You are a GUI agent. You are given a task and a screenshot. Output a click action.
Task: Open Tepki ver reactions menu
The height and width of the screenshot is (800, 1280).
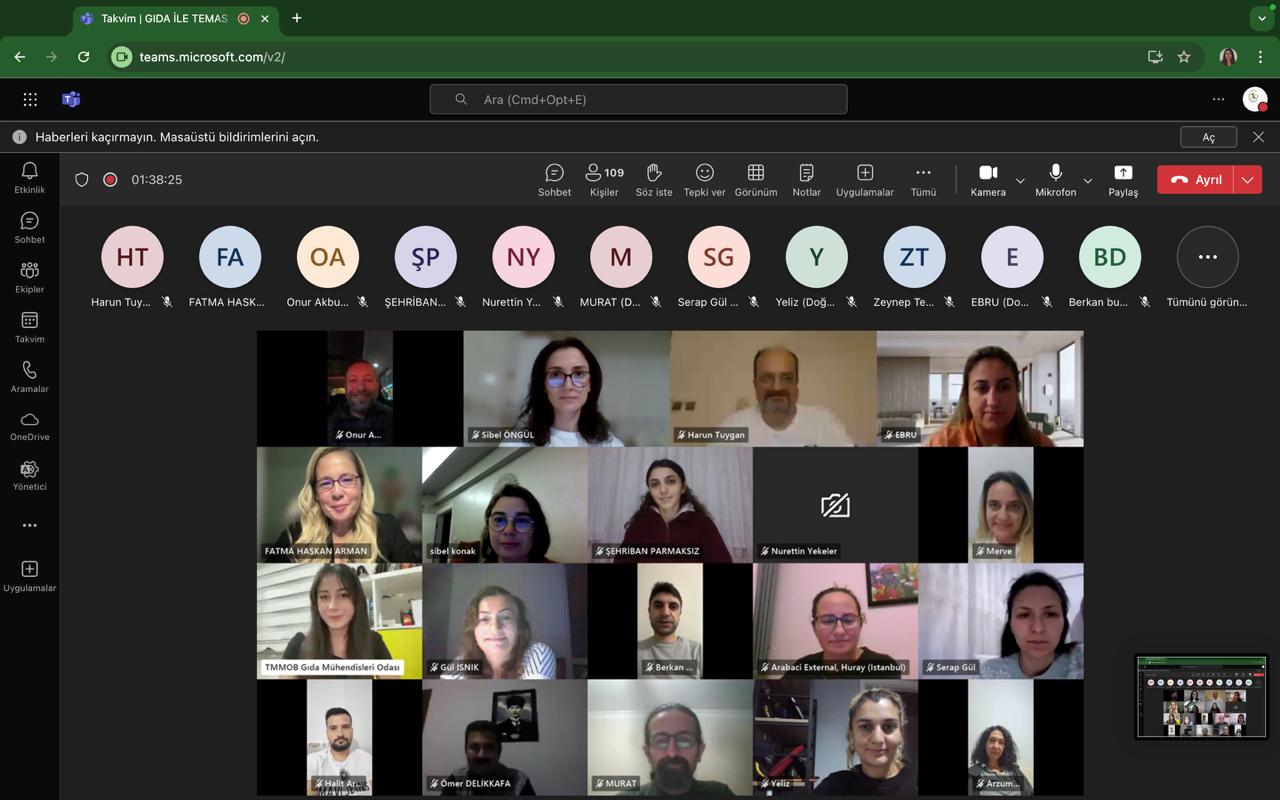coord(704,179)
